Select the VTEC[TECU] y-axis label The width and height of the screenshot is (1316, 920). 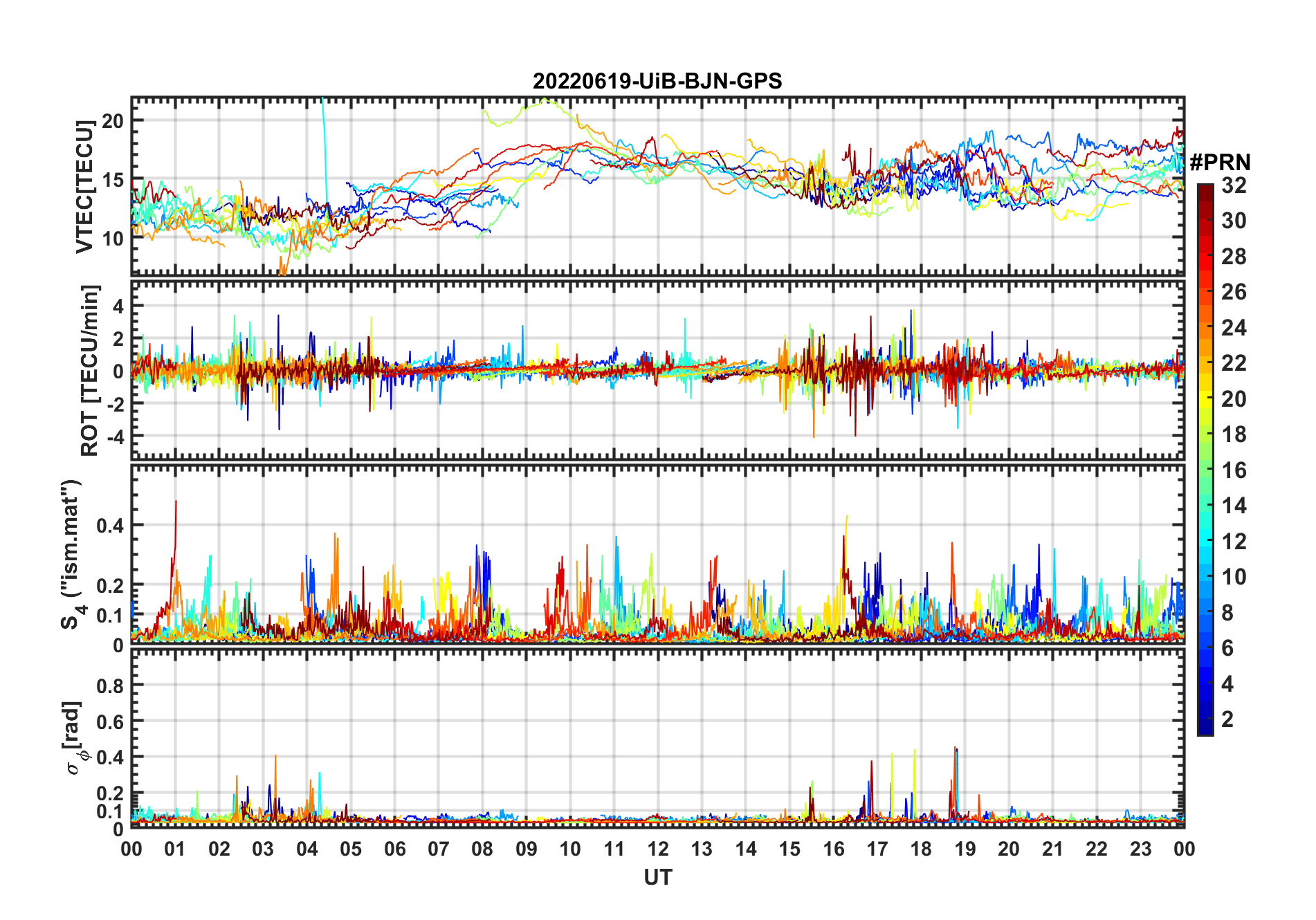click(x=84, y=187)
